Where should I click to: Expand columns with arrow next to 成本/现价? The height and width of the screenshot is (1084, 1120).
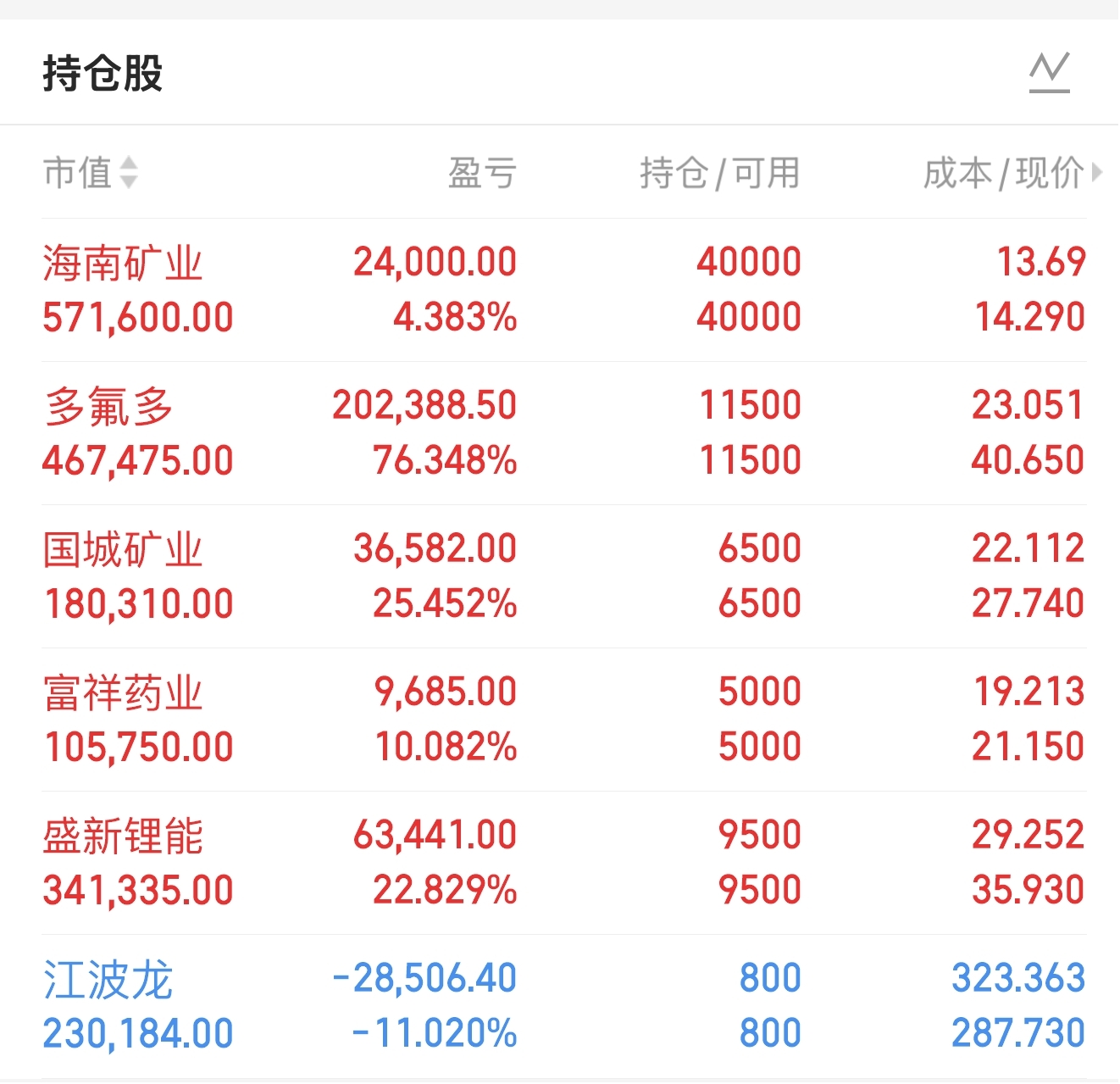[1097, 173]
